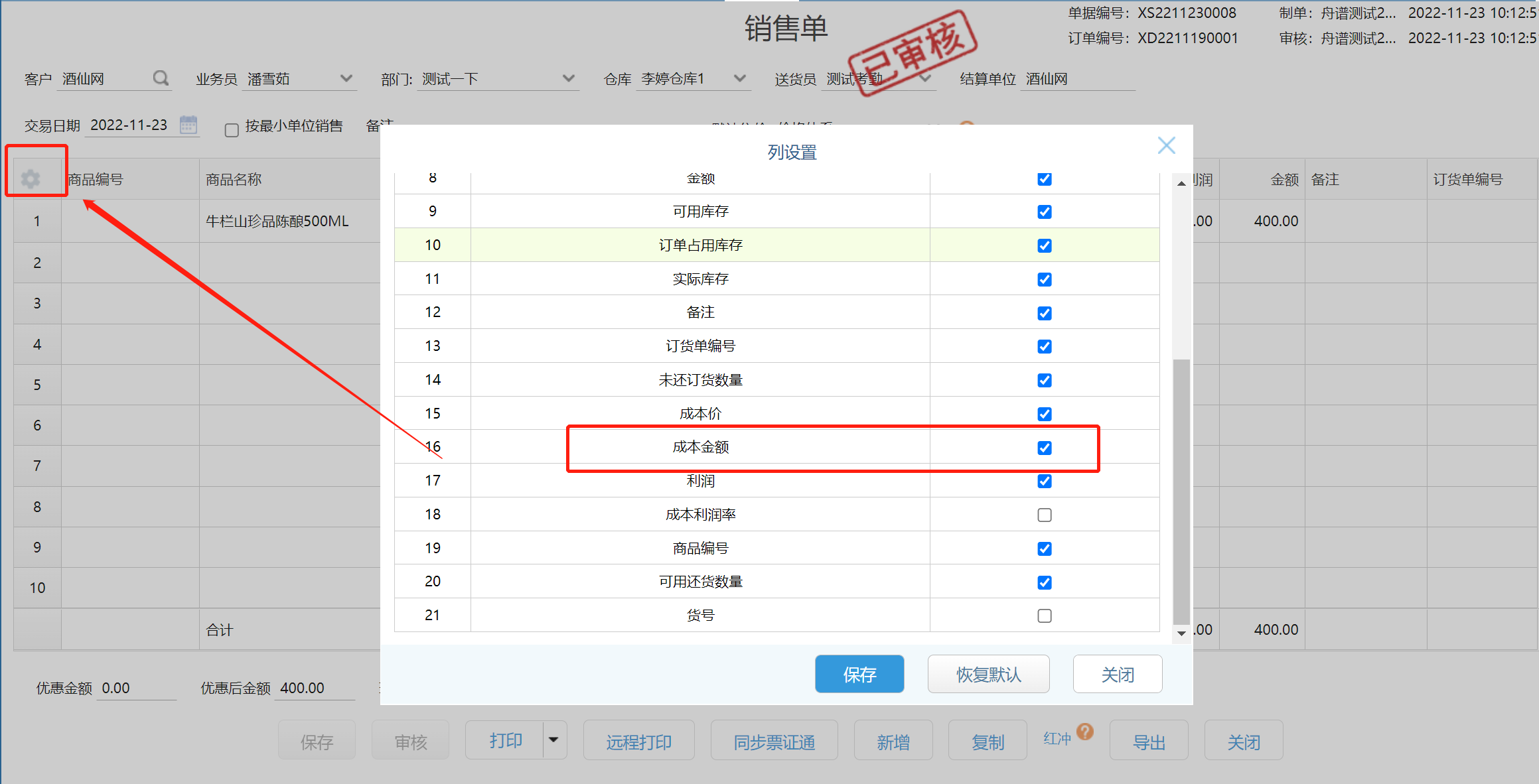Screen dimensions: 1539x784
Task: Enable the 货号 column checkbox
Action: 1045,616
